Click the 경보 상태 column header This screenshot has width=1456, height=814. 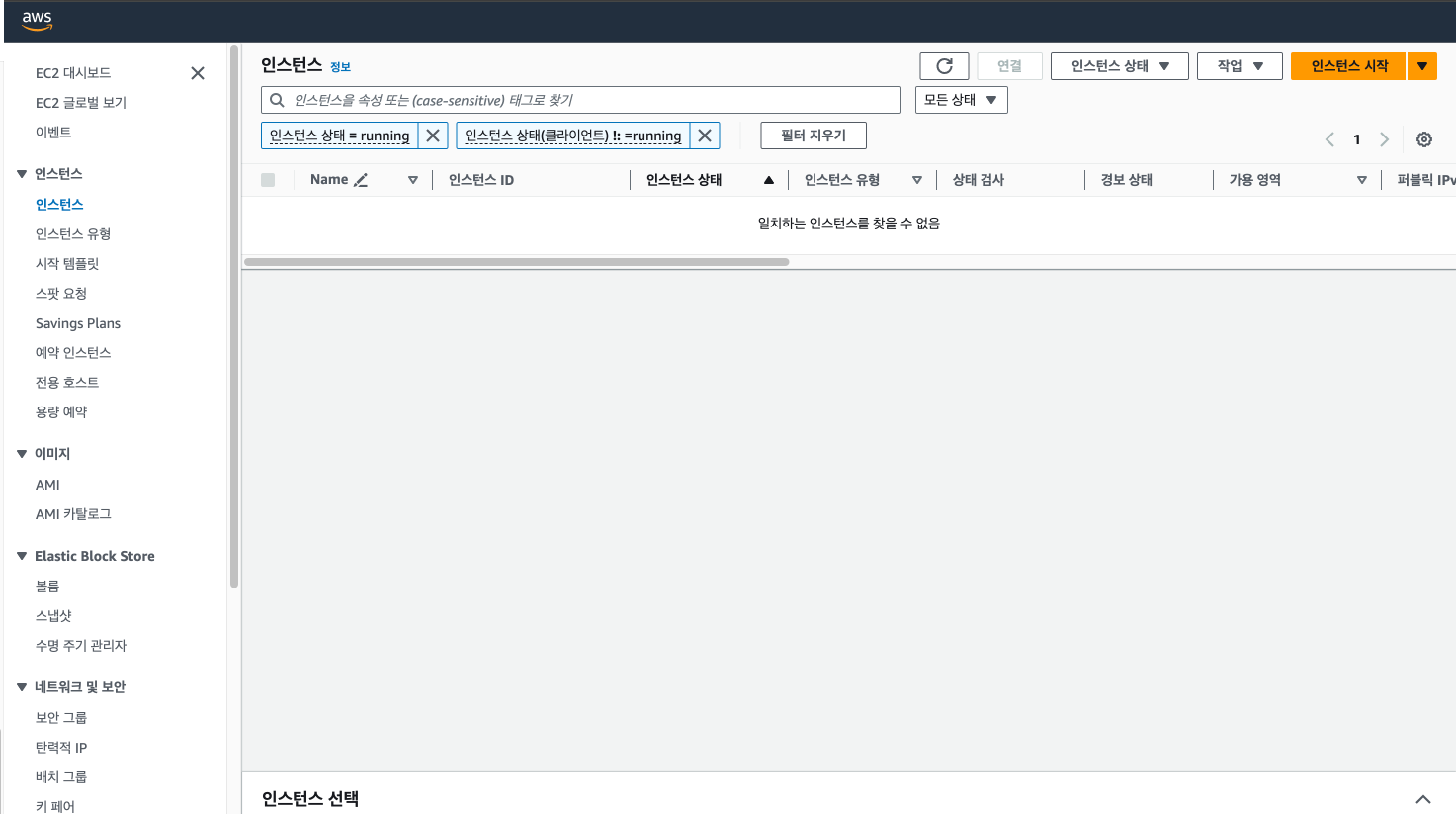[x=1127, y=180]
